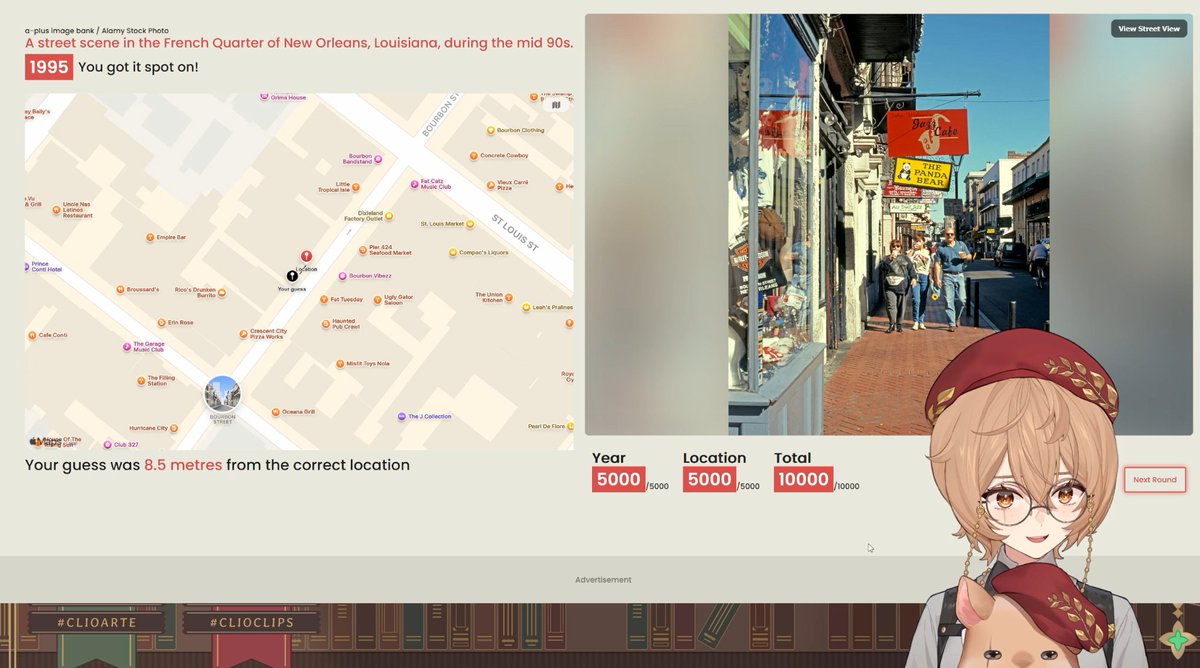Click the 'You got it spot on!' text
The image size is (1200, 668).
[138, 67]
